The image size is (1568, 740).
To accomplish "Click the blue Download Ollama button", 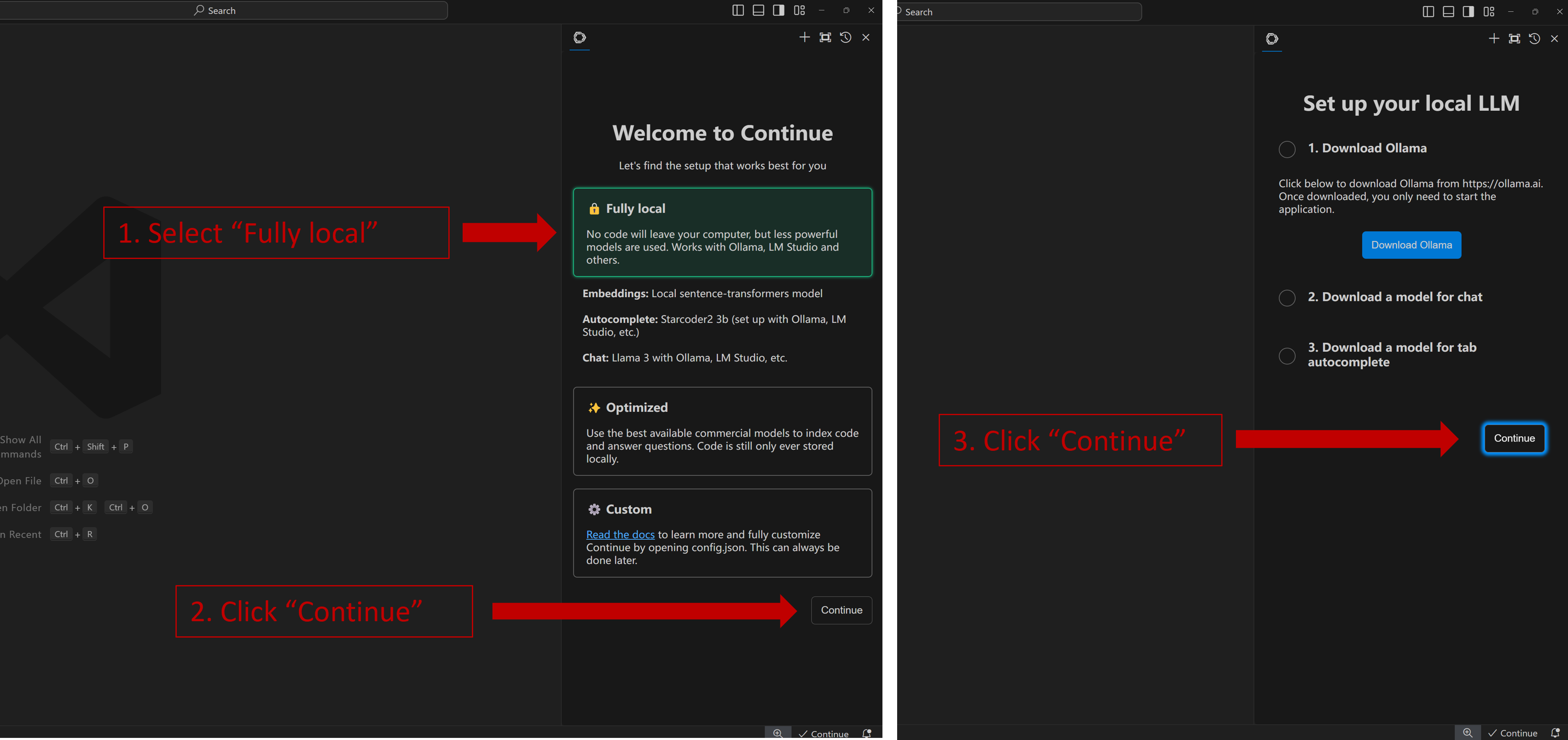I will coord(1411,245).
